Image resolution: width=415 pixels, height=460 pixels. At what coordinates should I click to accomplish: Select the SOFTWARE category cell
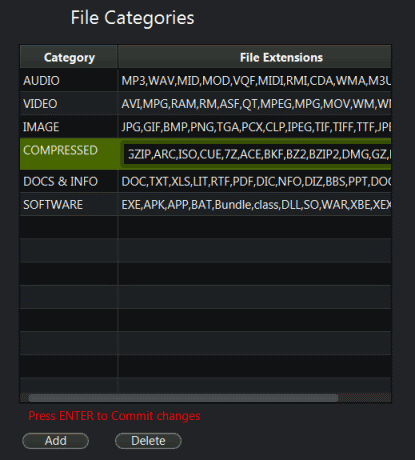69,204
